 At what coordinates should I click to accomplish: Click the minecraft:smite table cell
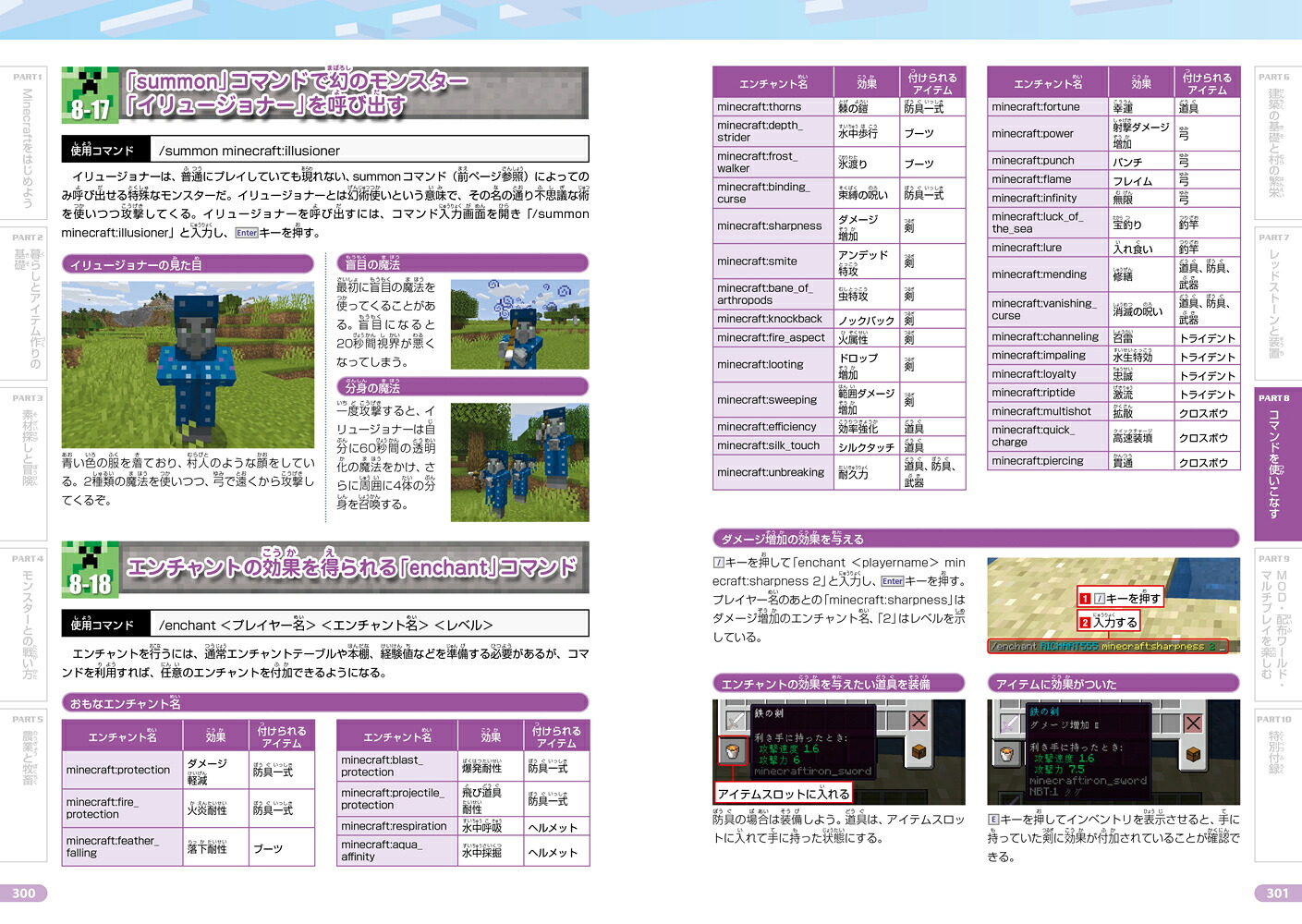(773, 261)
